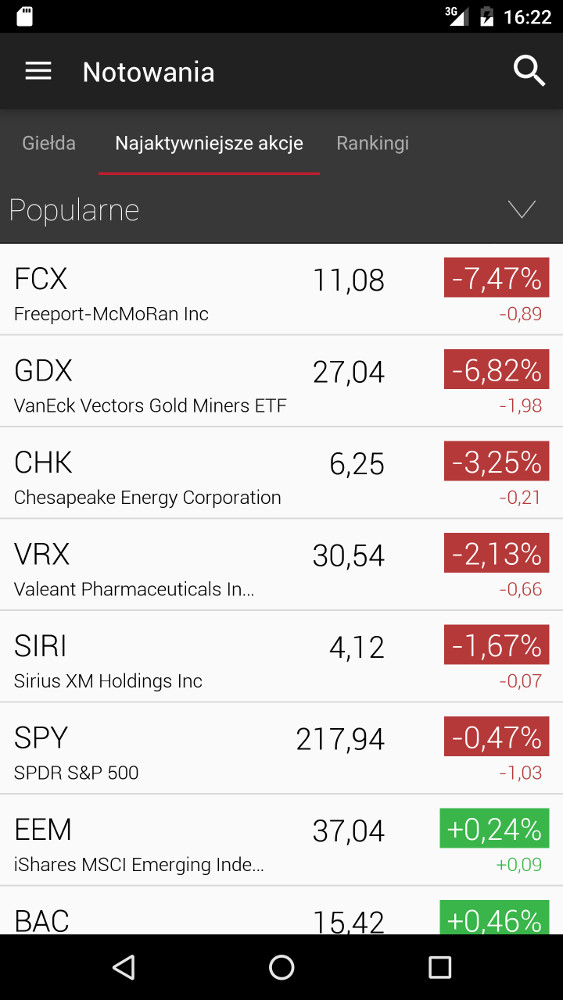Image resolution: width=563 pixels, height=1000 pixels.
Task: Tap the Android home circle icon
Action: (x=281, y=967)
